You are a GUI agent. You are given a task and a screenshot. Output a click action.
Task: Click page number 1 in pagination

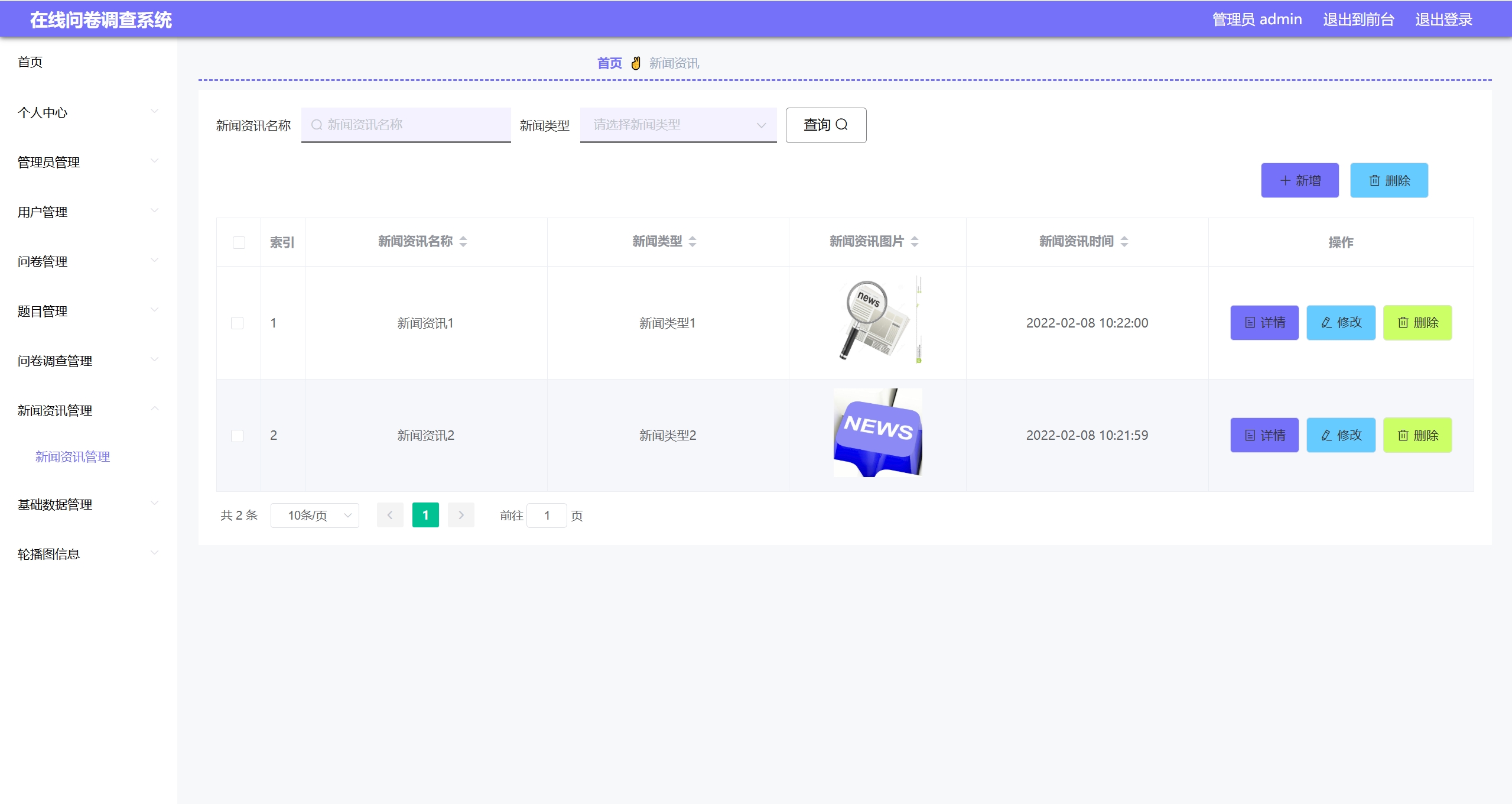click(425, 516)
